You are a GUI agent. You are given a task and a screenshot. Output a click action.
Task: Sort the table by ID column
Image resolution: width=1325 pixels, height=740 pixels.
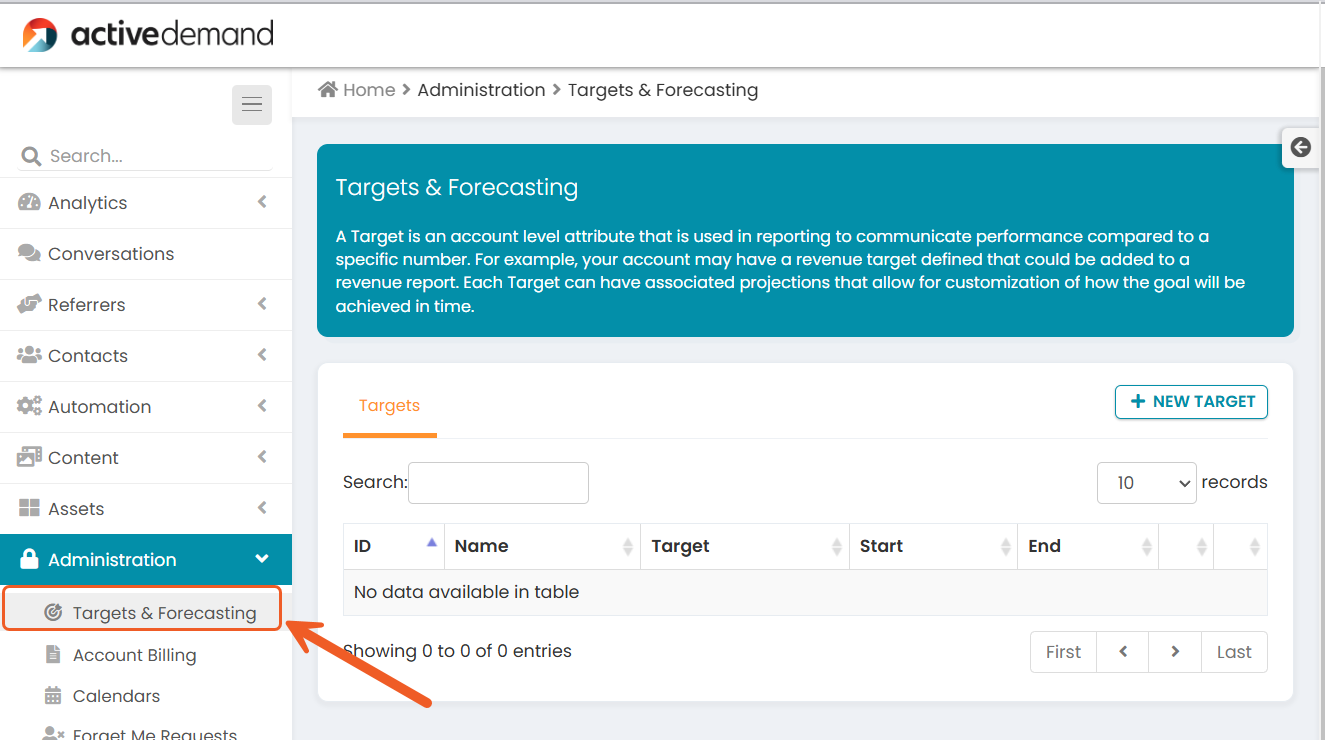[394, 546]
